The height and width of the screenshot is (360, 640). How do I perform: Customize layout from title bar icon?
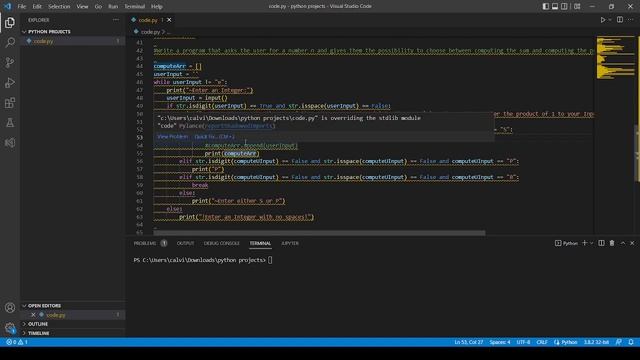click(x=577, y=6)
